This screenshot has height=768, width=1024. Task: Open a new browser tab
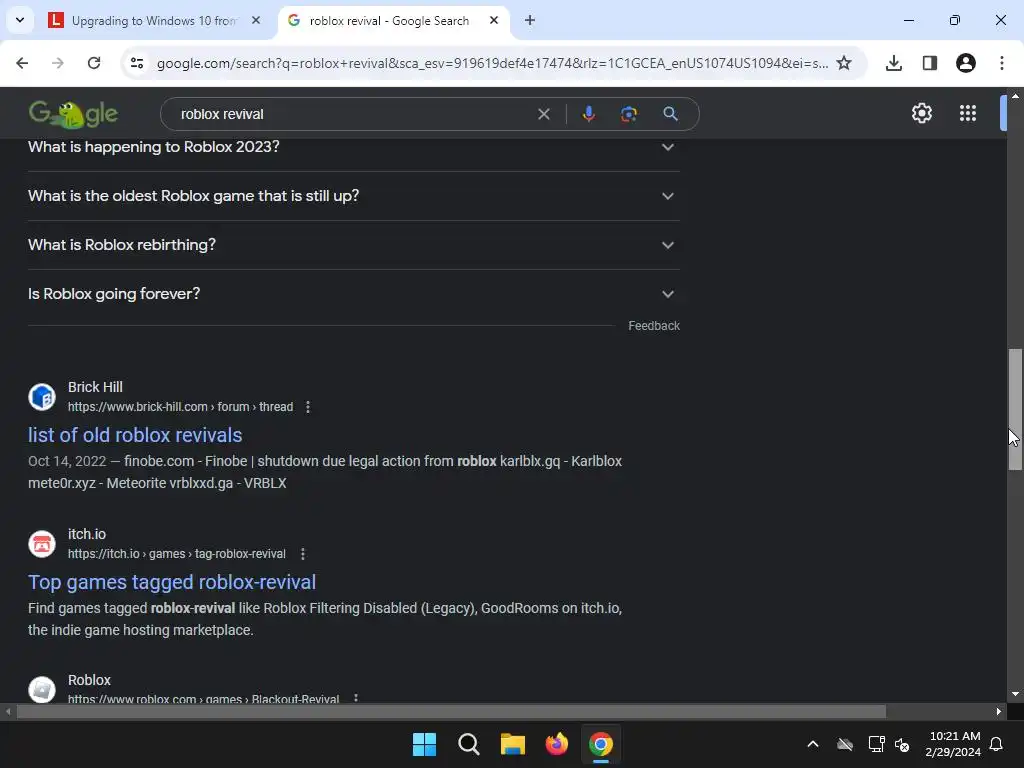pyautogui.click(x=530, y=20)
